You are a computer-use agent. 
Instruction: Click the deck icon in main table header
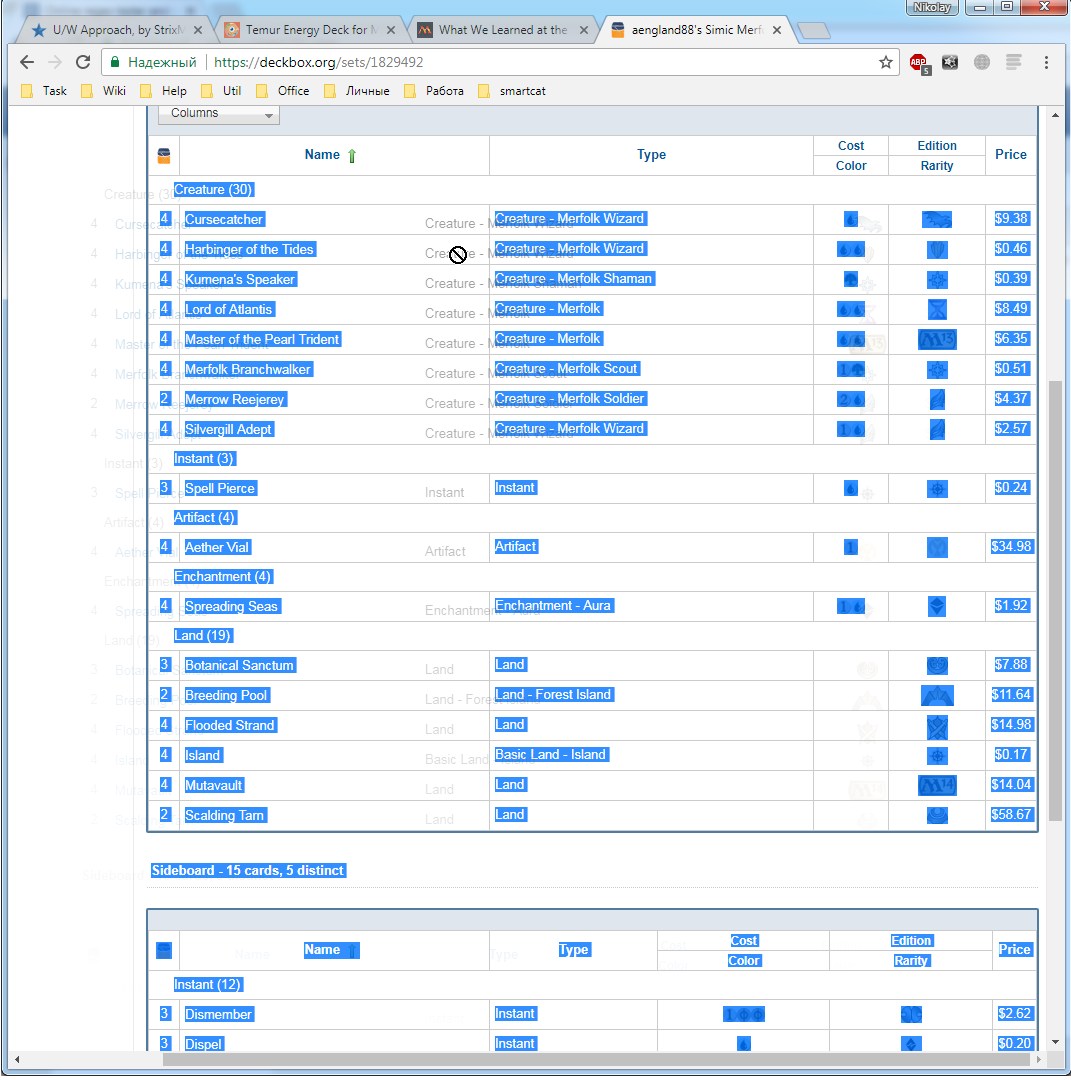click(x=164, y=156)
